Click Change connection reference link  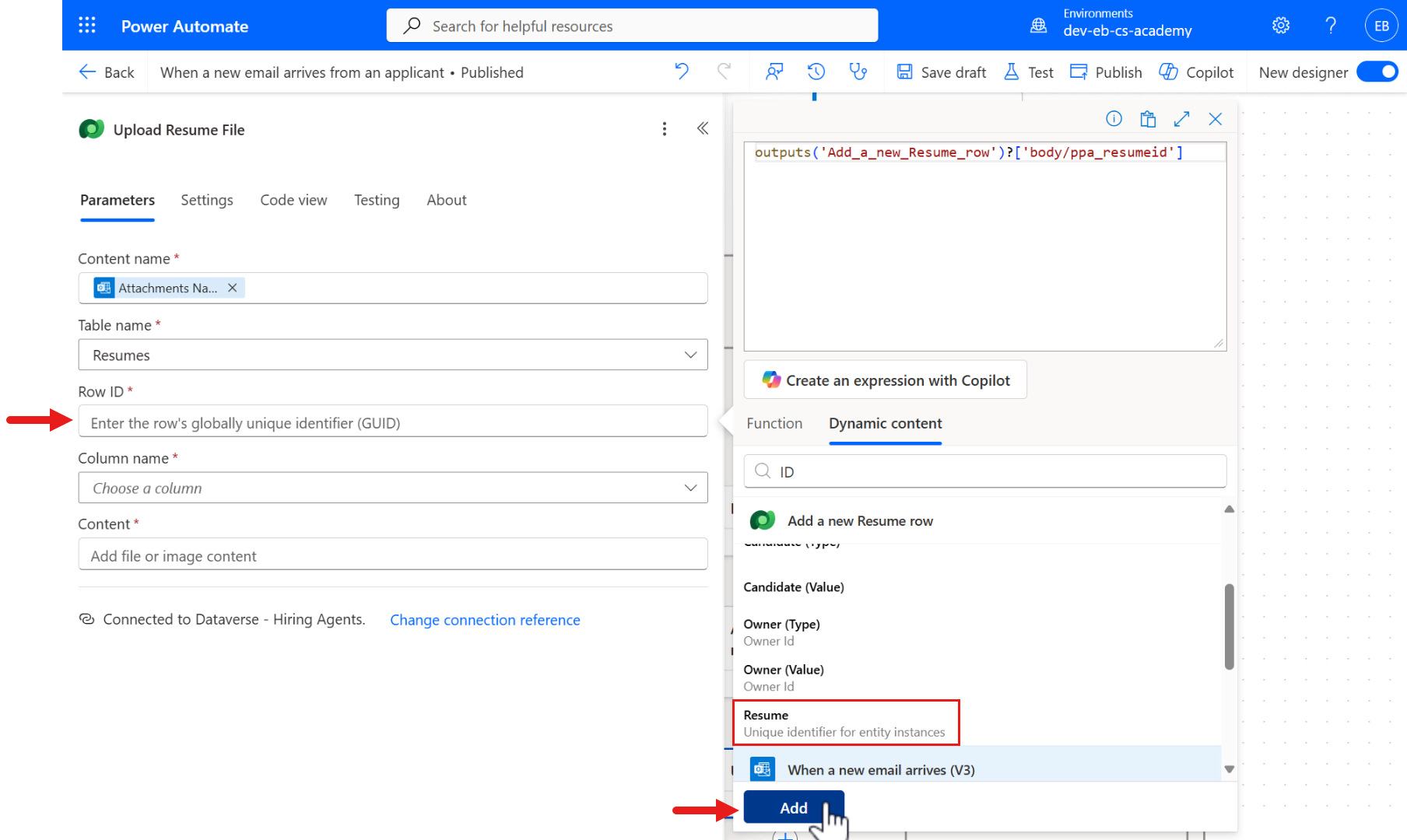point(485,620)
